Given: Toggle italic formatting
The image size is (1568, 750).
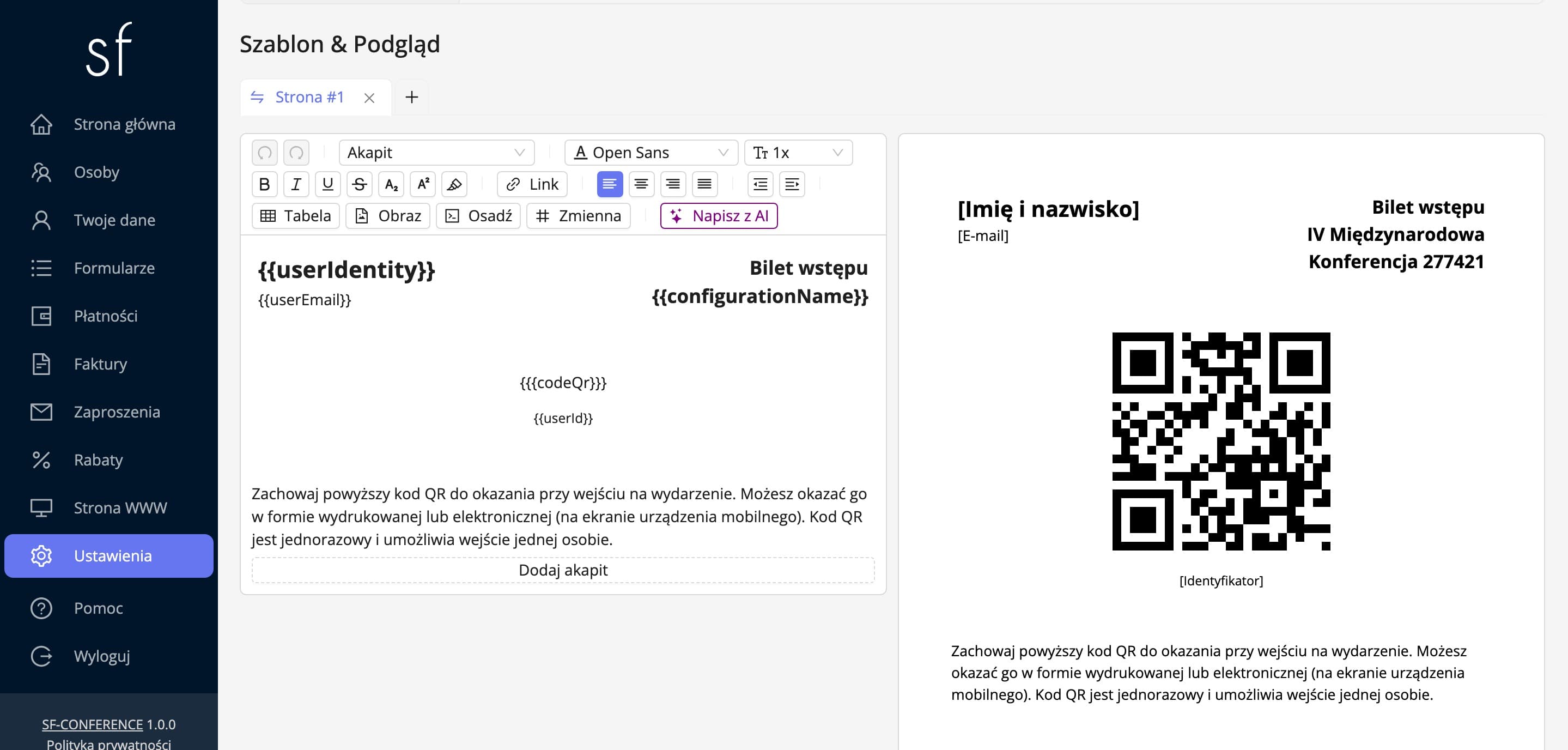Looking at the screenshot, I should click(296, 184).
